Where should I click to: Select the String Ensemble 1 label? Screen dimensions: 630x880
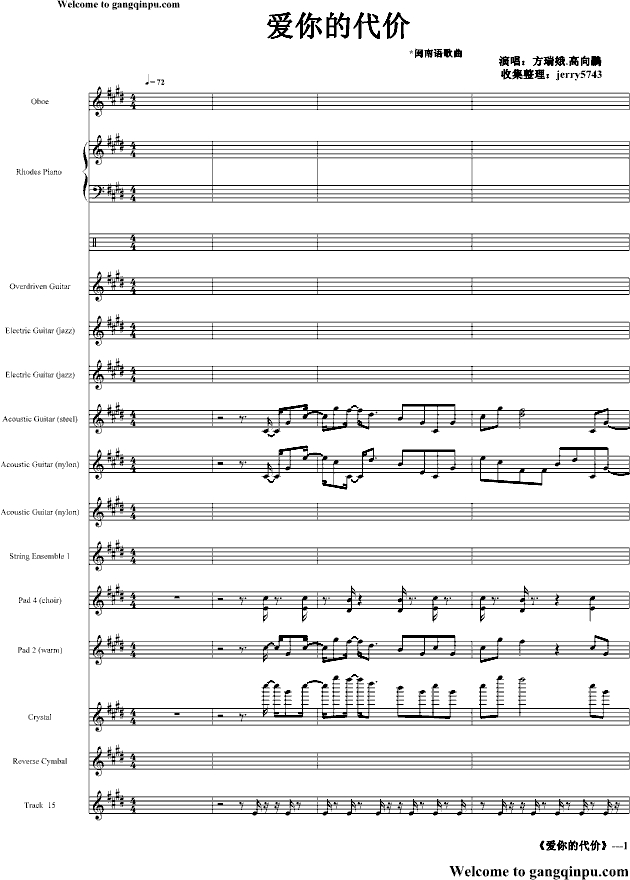(x=40, y=556)
